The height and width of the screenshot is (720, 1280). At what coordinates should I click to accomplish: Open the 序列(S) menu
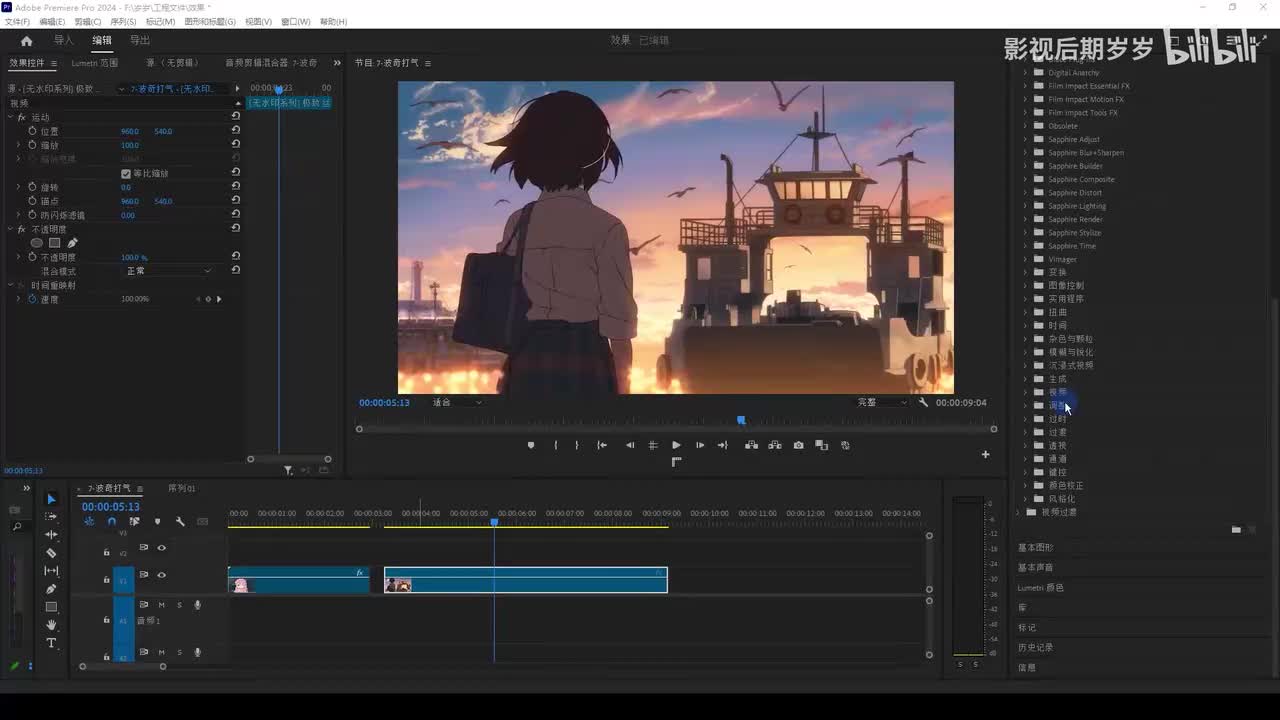tap(123, 21)
